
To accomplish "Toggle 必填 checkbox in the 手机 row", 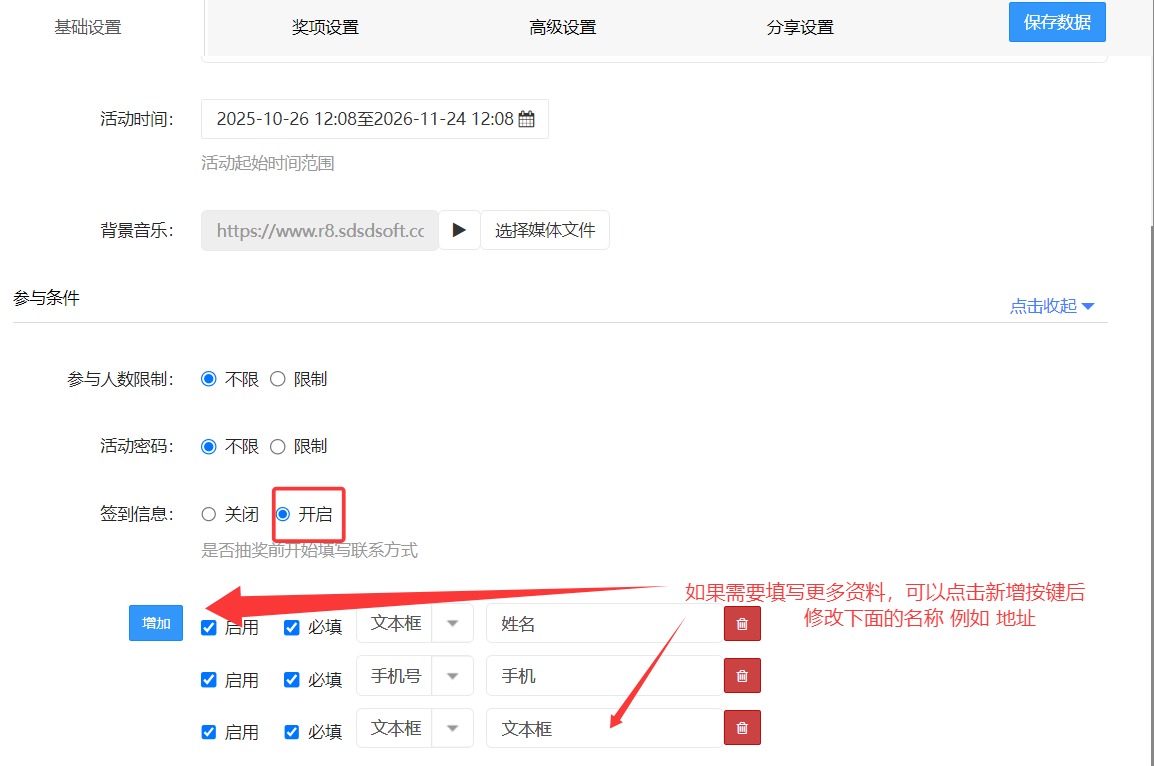I will (292, 680).
